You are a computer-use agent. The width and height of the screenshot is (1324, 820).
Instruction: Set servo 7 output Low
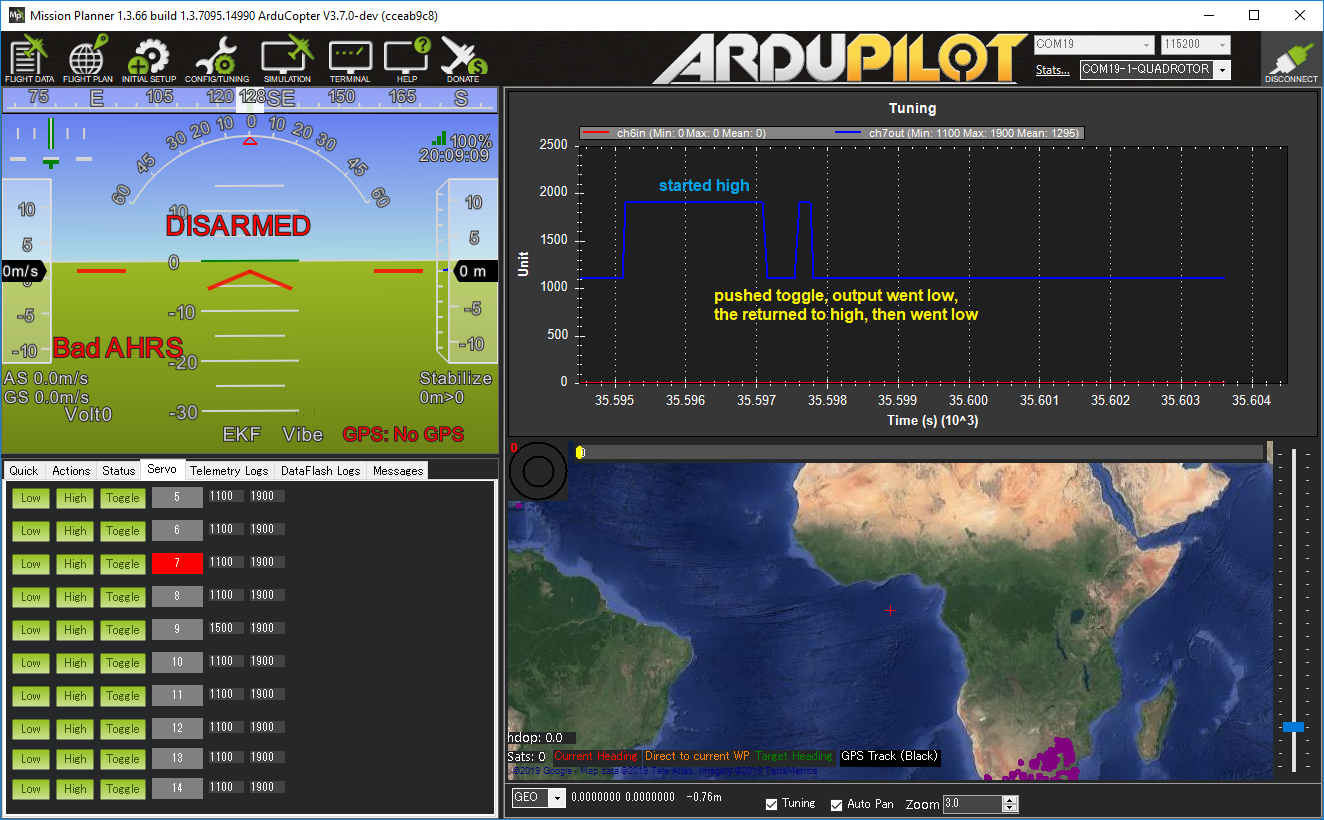click(31, 563)
